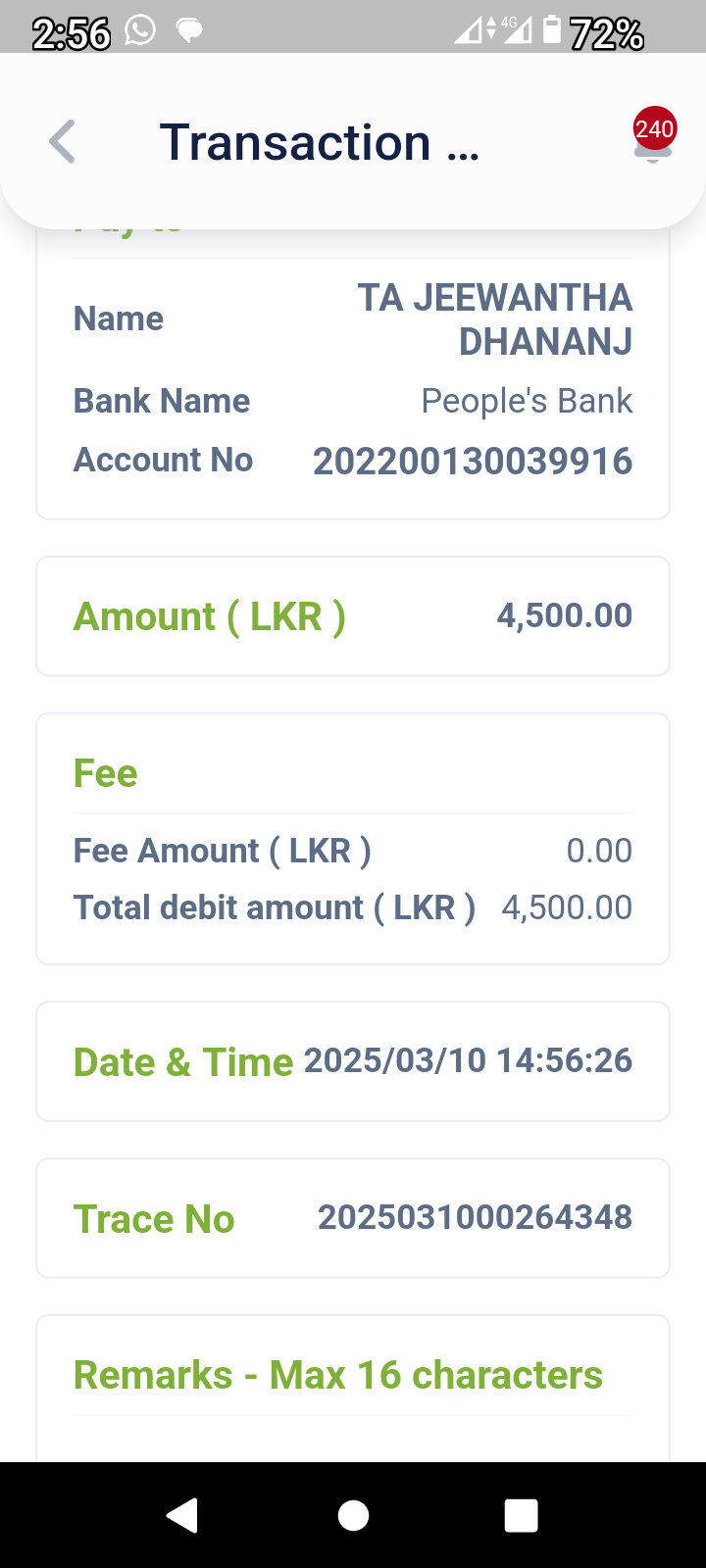Tap the Amount (LKR) card label

click(210, 616)
